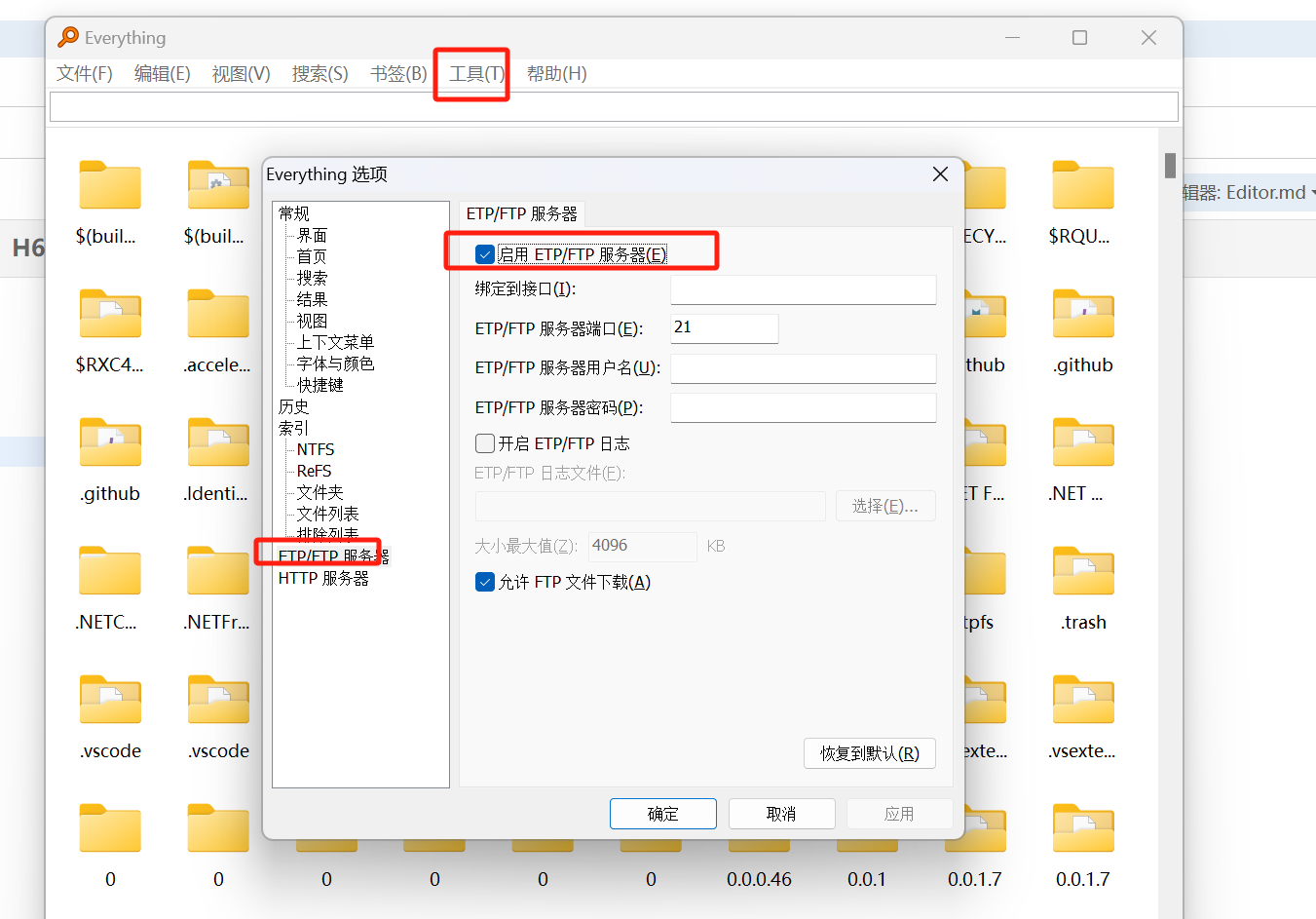Select 快捷键 in options tree
The image size is (1316, 919).
coord(320,385)
